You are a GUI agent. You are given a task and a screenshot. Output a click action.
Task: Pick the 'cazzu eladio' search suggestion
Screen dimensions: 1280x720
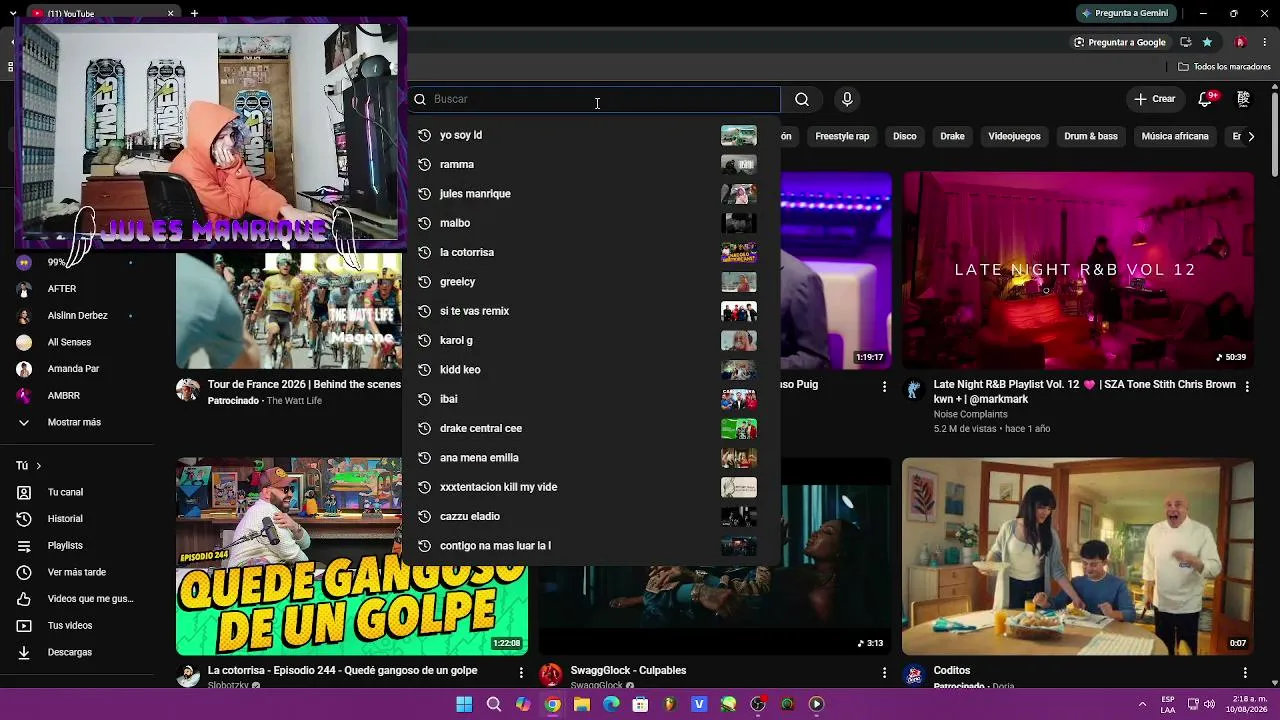click(592, 516)
